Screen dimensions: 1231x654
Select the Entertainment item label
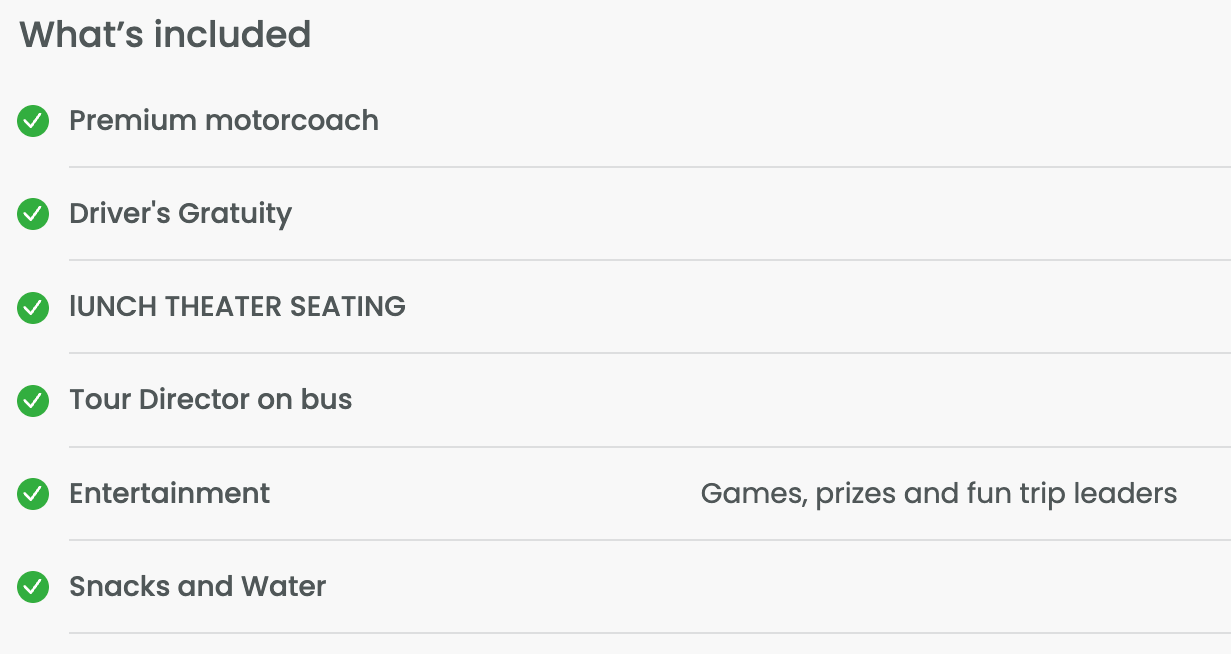(x=169, y=493)
